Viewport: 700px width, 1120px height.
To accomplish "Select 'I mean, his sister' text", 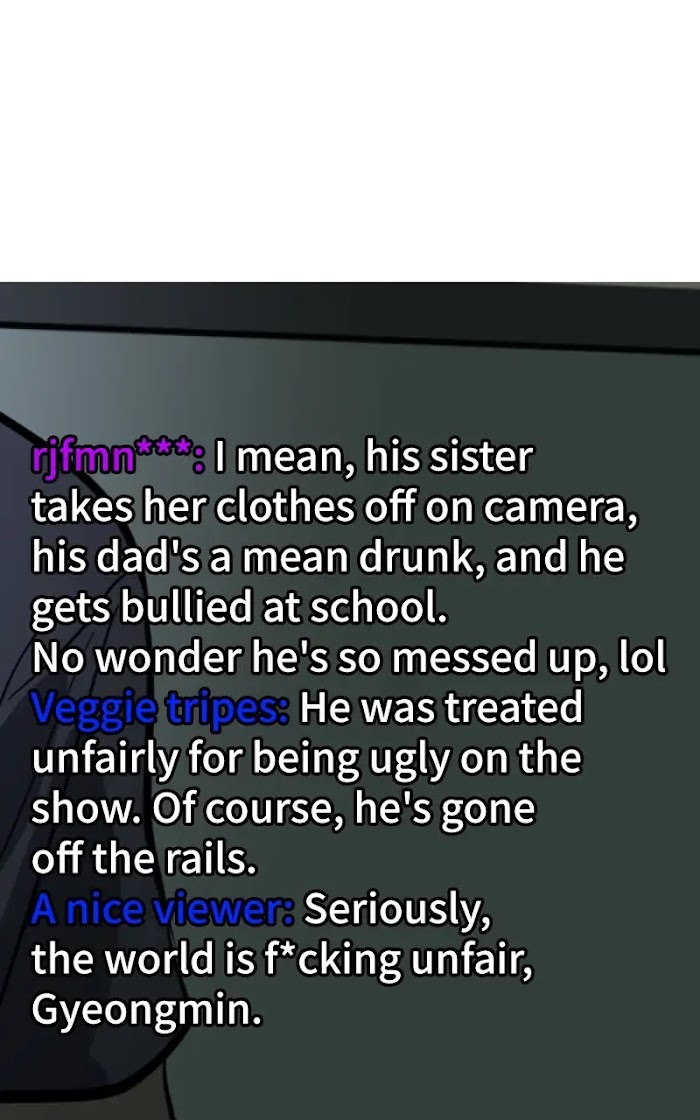I will click(374, 457).
